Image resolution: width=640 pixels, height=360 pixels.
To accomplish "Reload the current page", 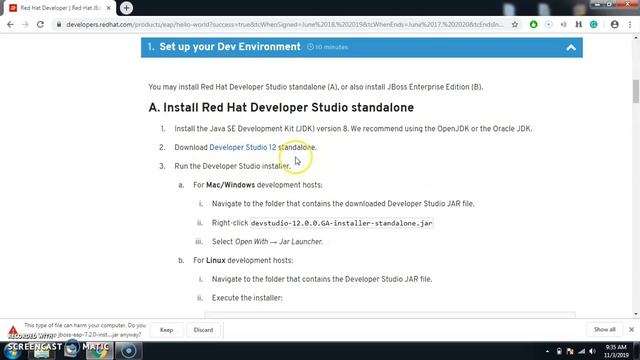I will [x=40, y=24].
